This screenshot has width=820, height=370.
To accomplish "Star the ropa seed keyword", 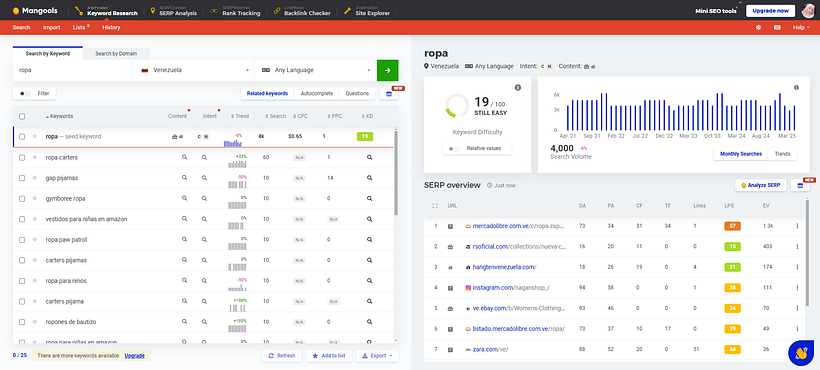I will [35, 136].
